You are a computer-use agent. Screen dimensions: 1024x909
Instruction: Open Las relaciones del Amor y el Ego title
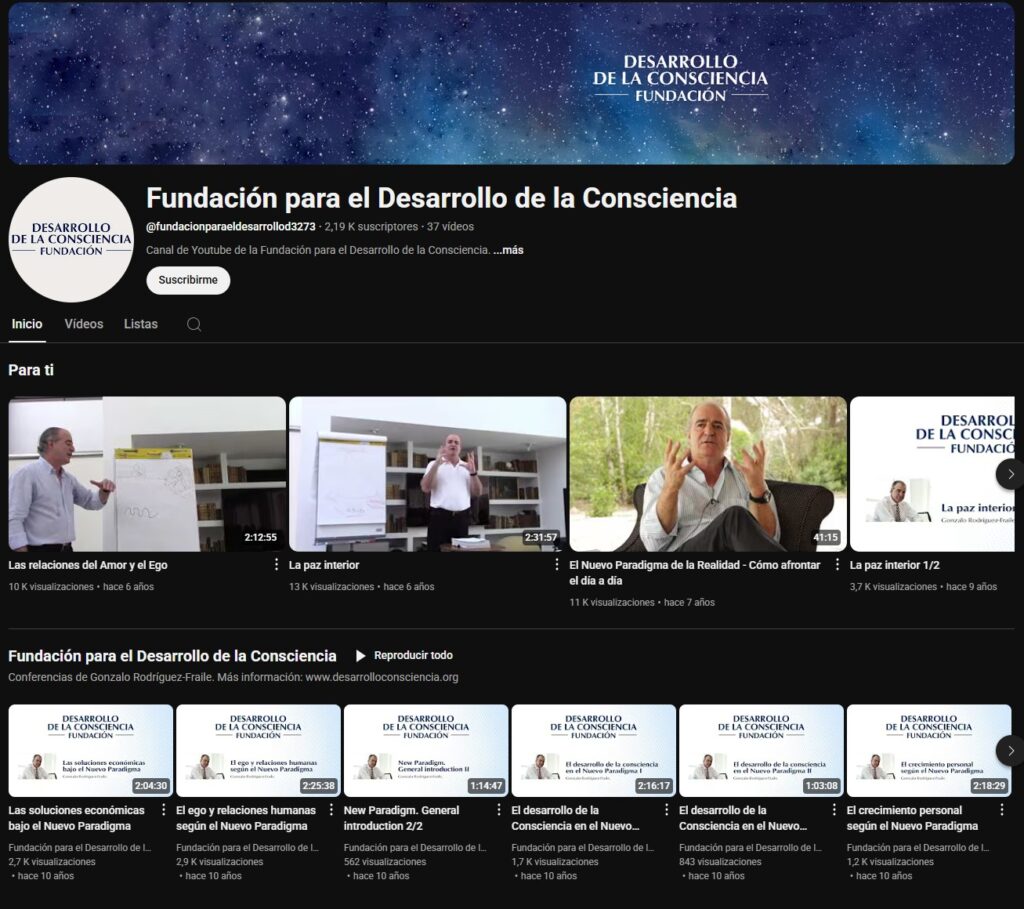88,565
